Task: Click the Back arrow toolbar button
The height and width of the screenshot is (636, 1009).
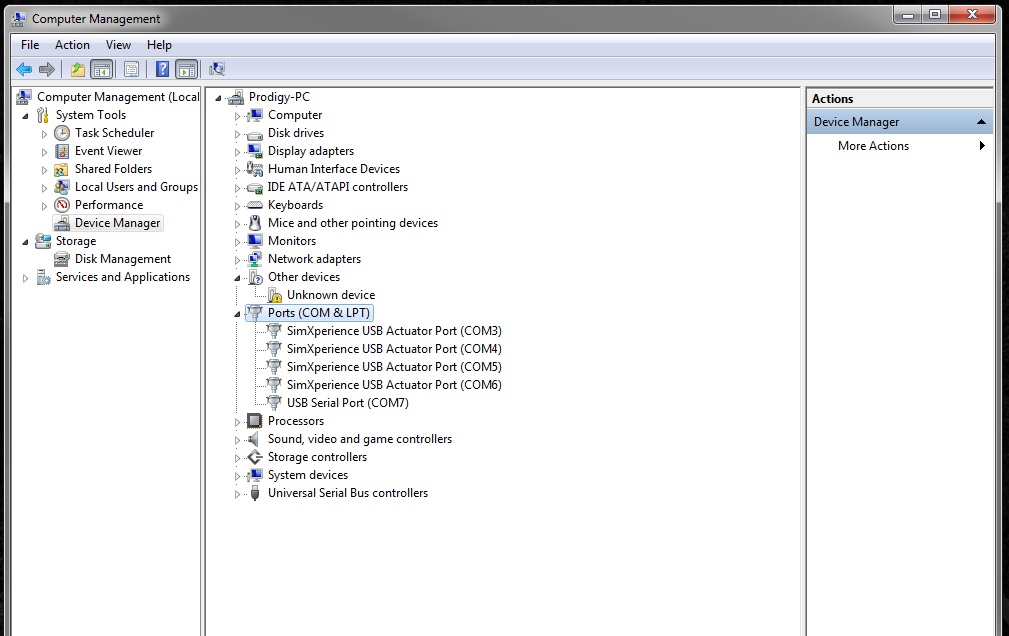Action: tap(24, 69)
